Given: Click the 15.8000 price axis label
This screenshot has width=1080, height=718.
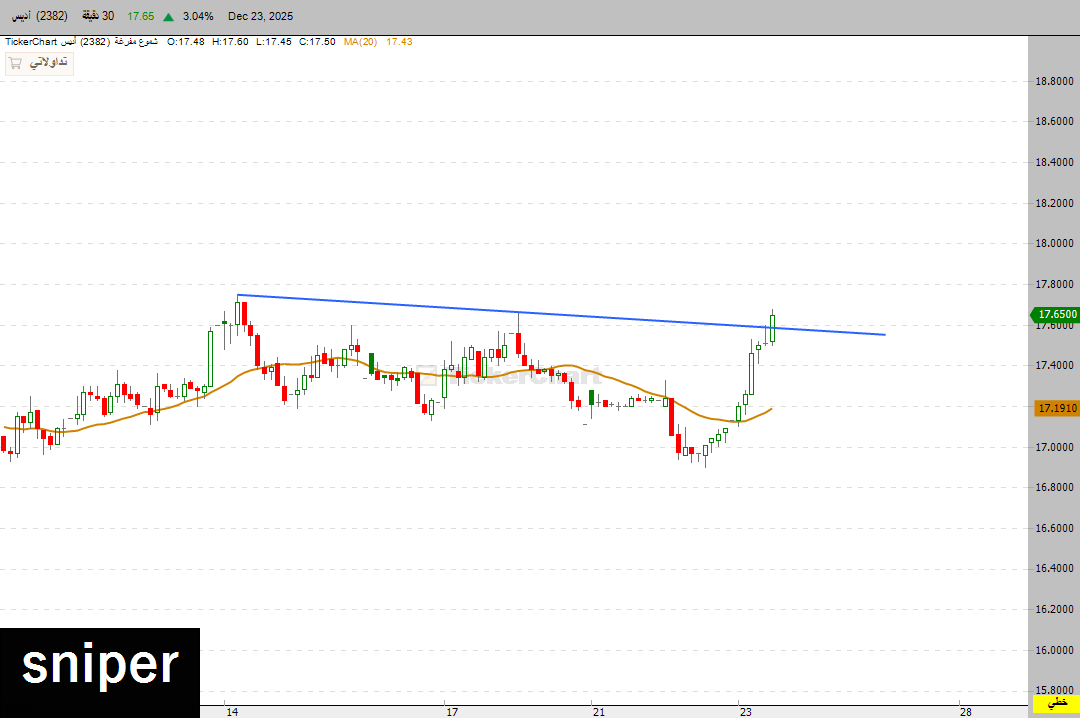Looking at the screenshot, I should (1054, 690).
